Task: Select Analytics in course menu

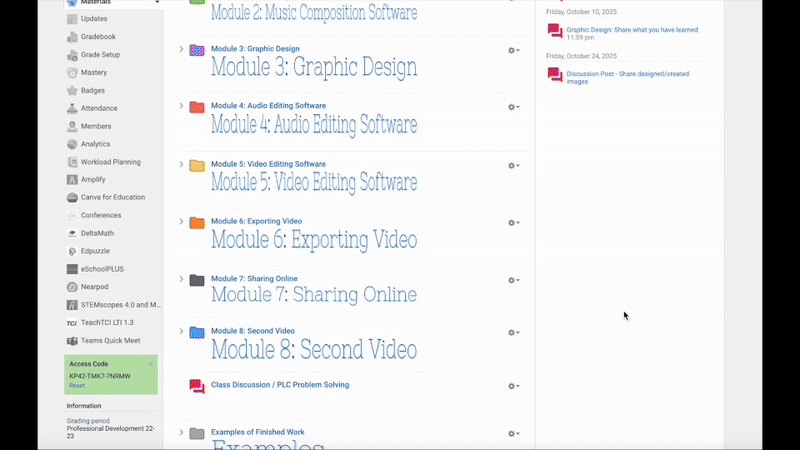Action: [x=95, y=144]
